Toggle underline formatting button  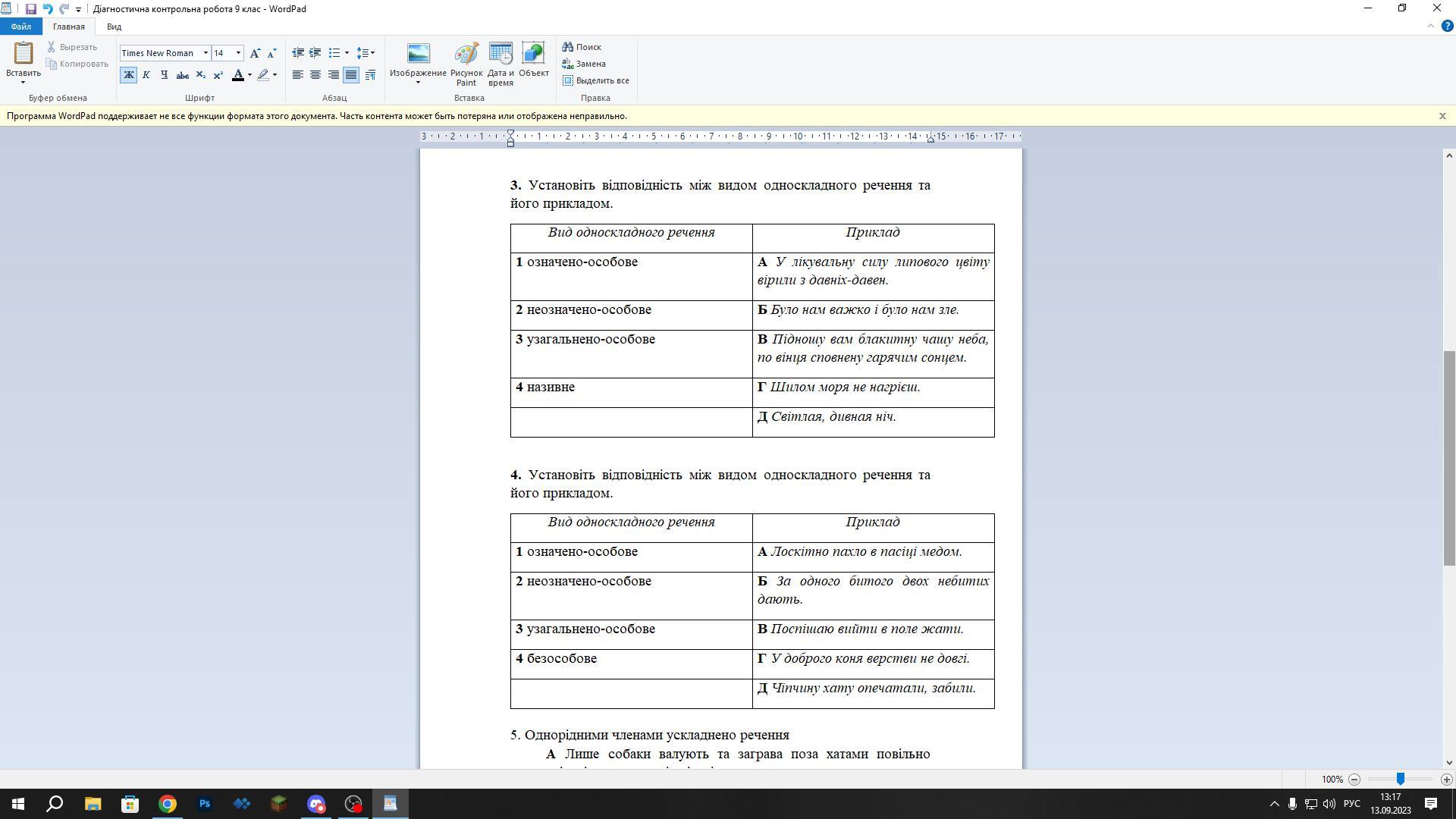[x=164, y=75]
